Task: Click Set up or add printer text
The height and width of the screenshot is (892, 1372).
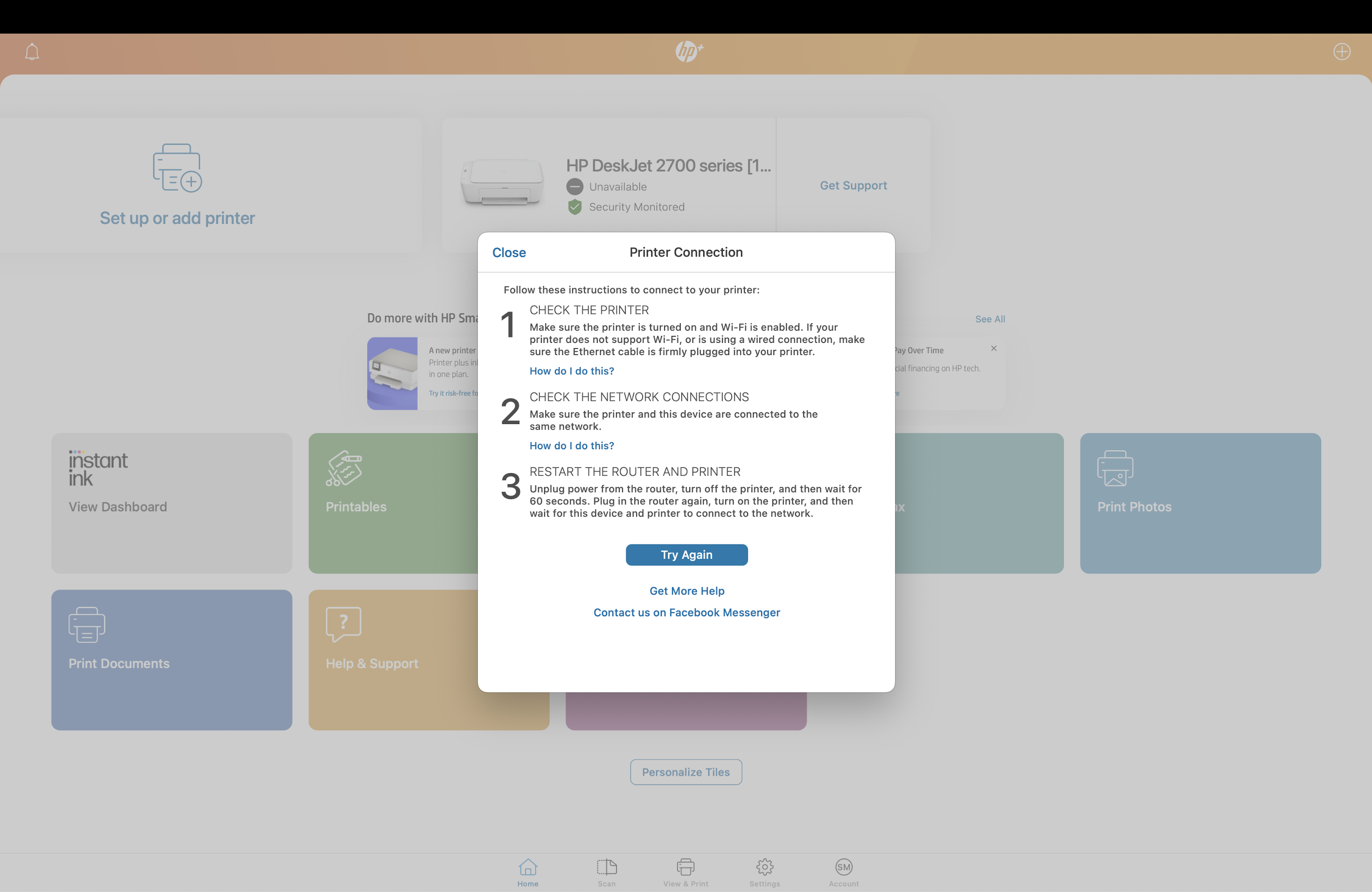Action: (177, 218)
